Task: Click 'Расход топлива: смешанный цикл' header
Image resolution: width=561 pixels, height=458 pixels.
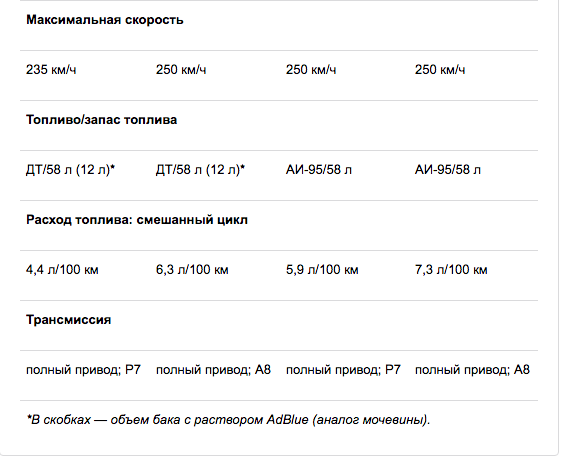Action: (x=137, y=220)
